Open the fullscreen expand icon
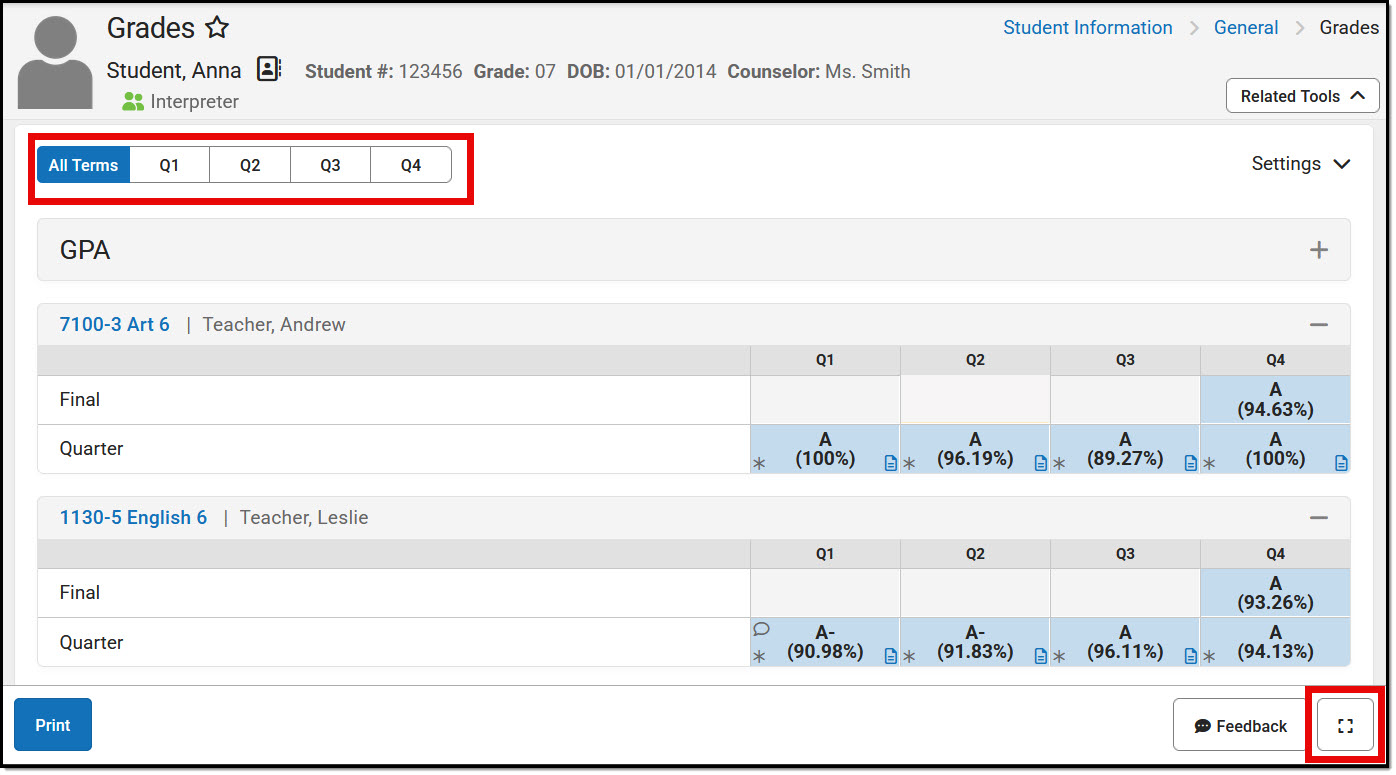 tap(1344, 725)
